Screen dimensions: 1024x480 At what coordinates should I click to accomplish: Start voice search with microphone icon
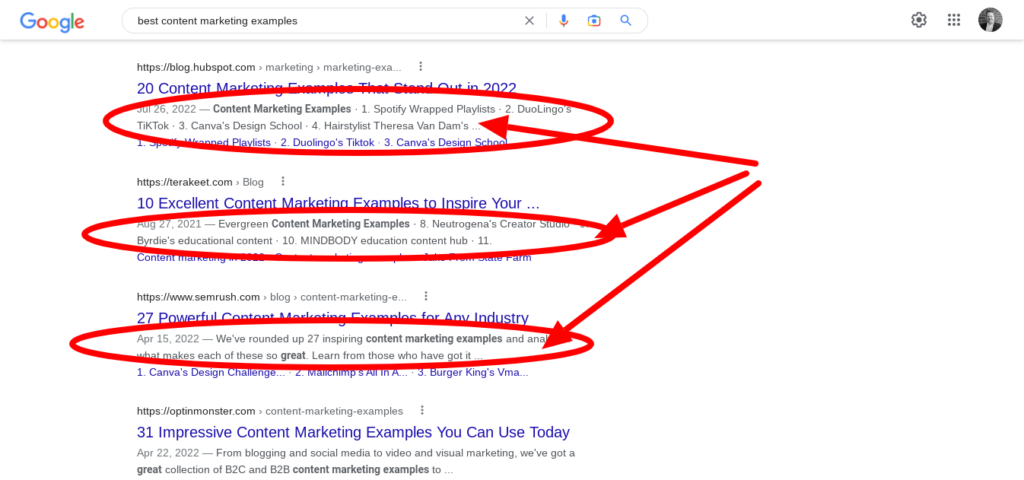(x=564, y=21)
